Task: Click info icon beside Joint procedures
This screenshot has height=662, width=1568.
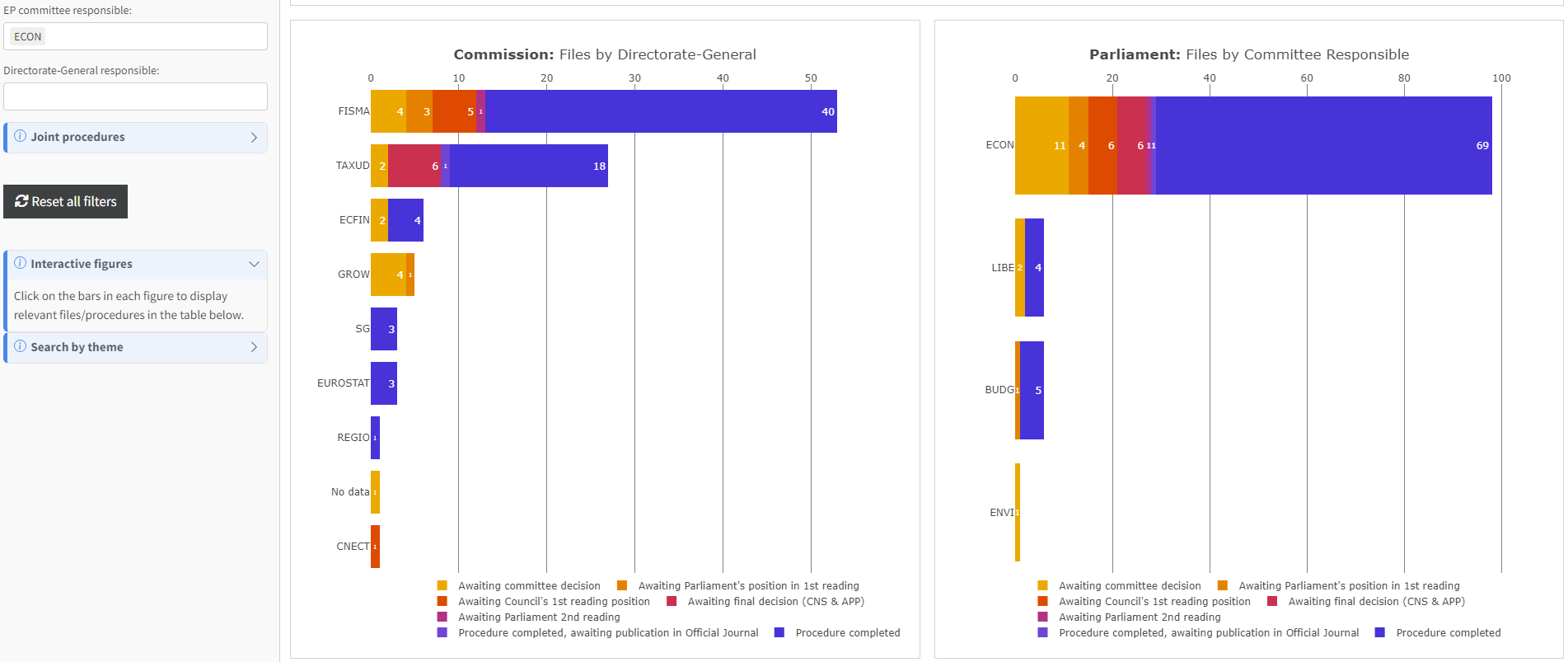Action: (x=21, y=136)
